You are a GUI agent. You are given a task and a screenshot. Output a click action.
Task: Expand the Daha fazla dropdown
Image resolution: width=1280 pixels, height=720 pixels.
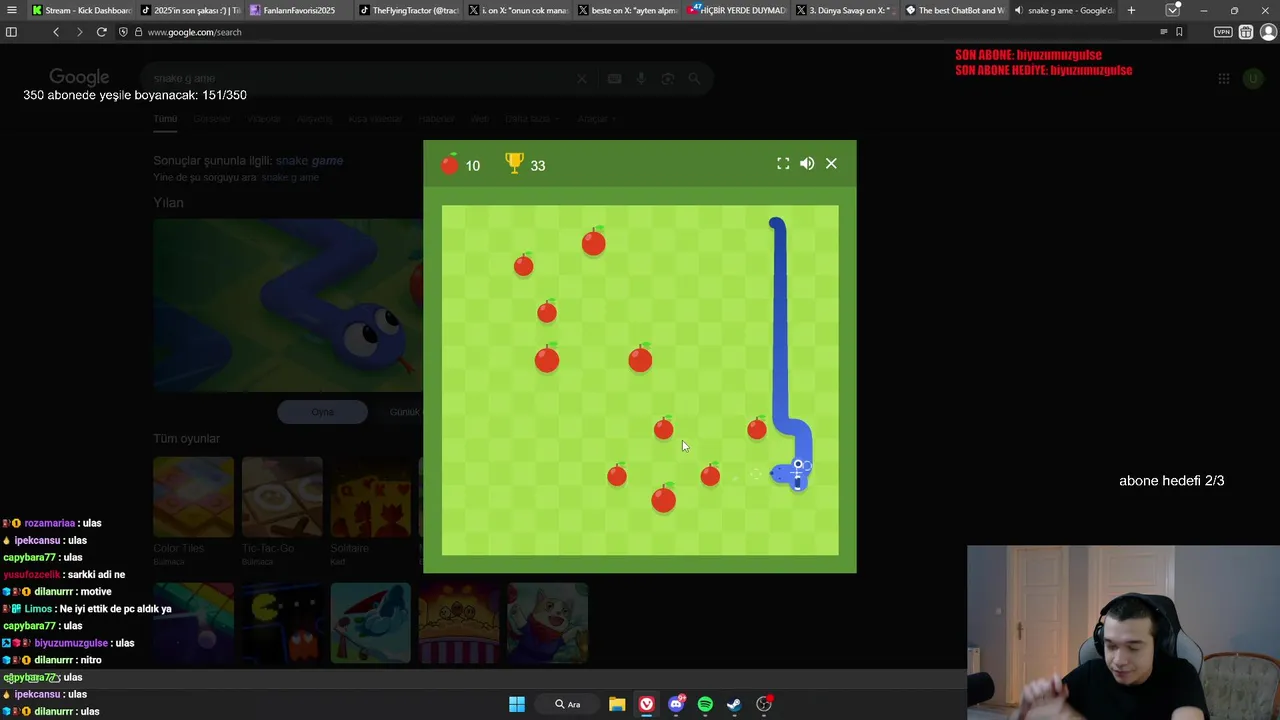tap(530, 119)
